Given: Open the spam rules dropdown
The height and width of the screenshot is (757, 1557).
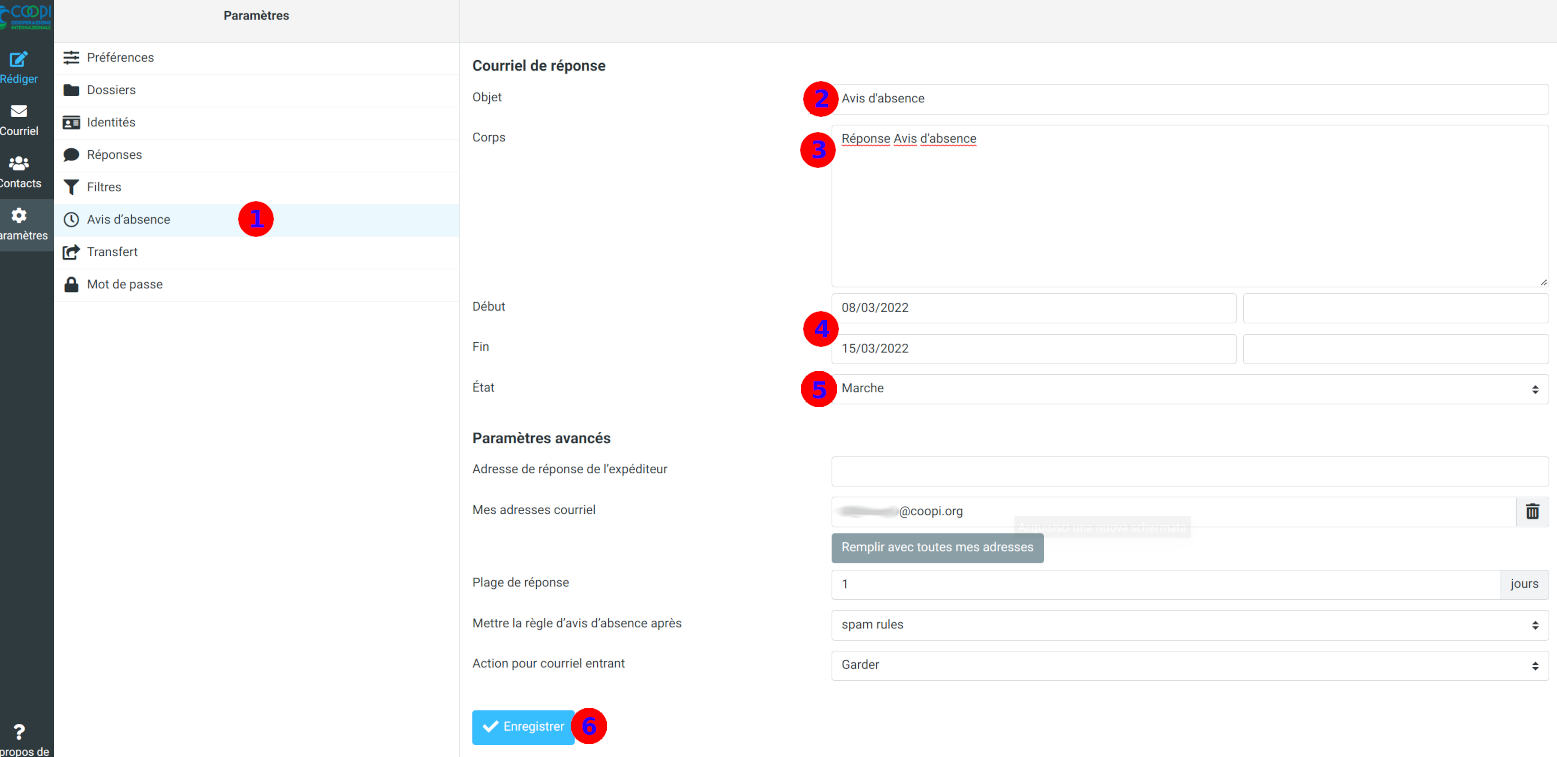Looking at the screenshot, I should click(1189, 625).
